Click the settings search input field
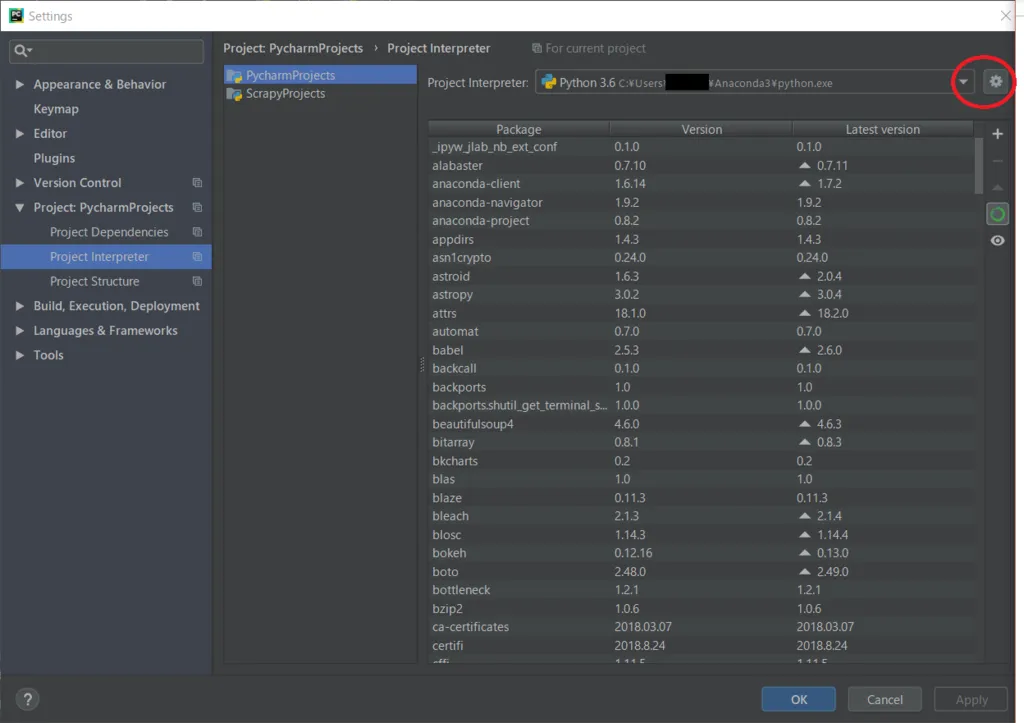The height and width of the screenshot is (723, 1024). [x=106, y=51]
